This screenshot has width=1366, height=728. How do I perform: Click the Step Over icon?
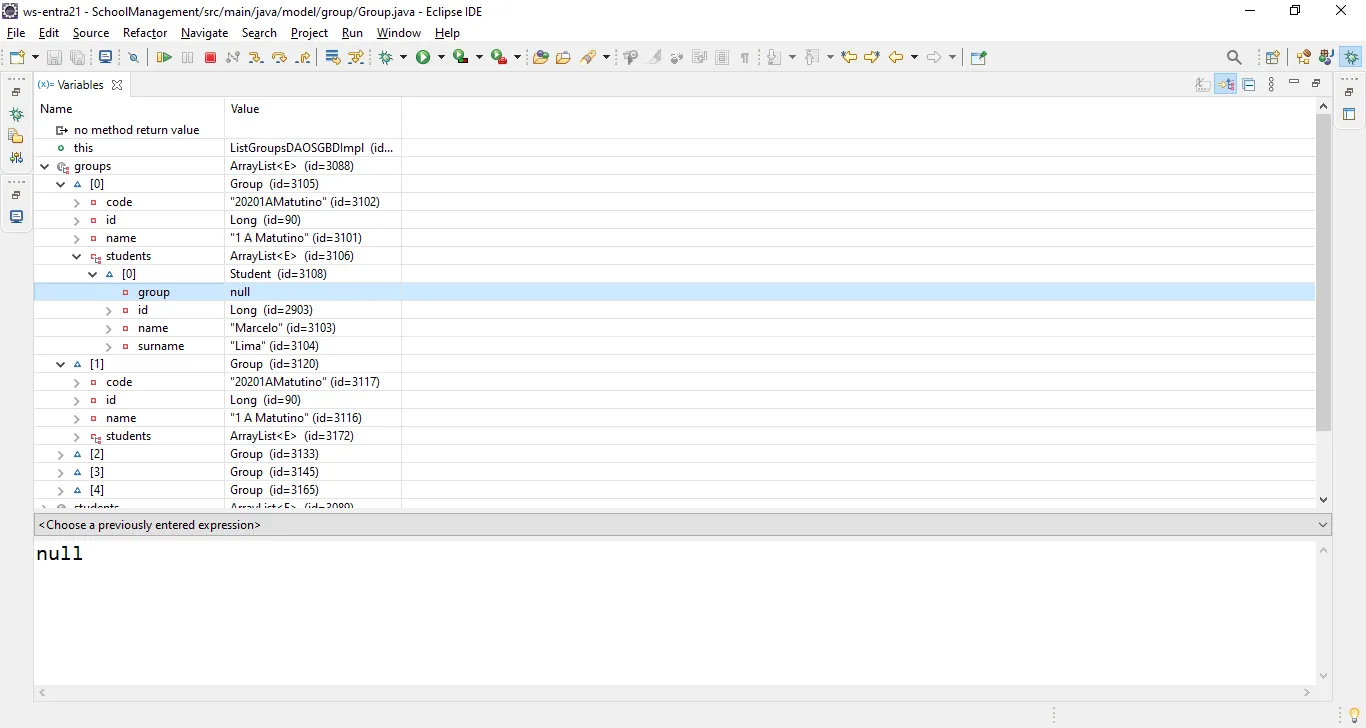point(280,57)
